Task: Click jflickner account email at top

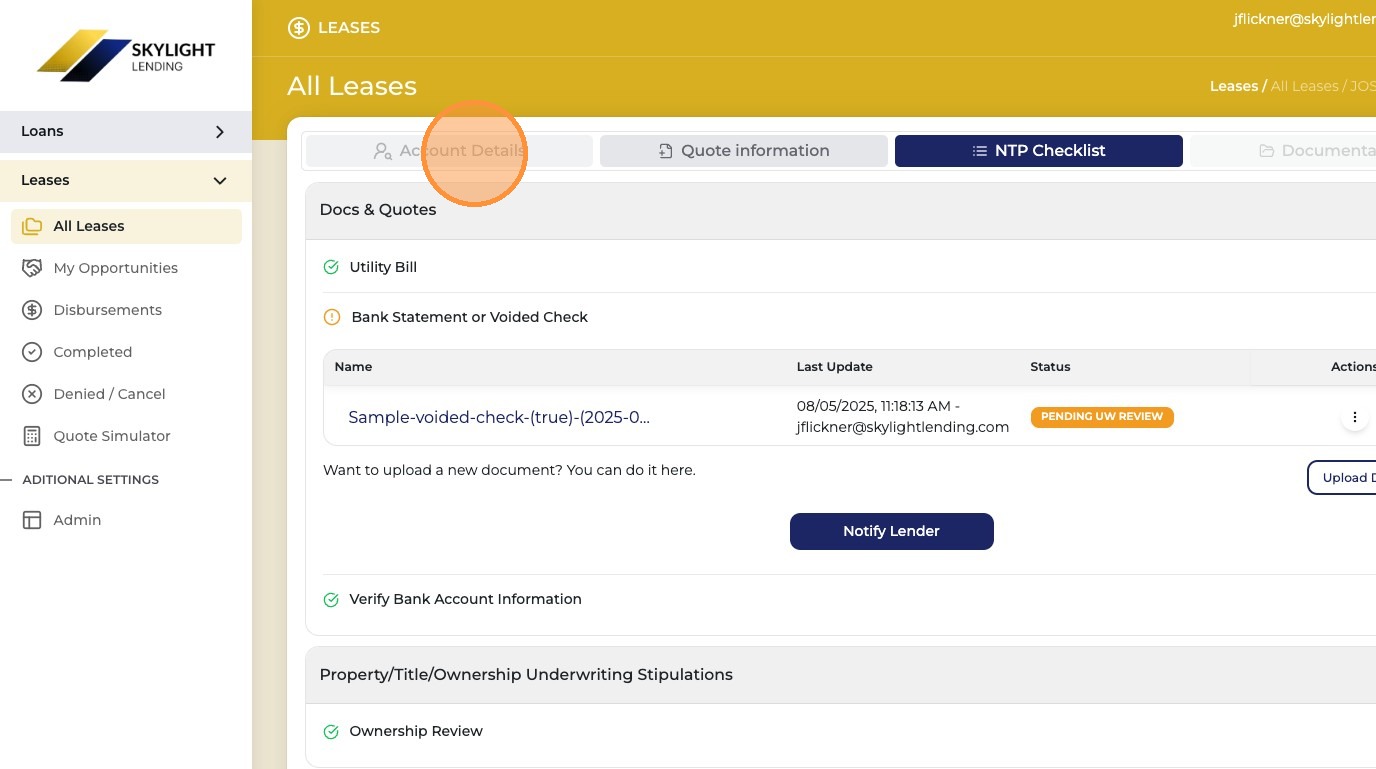Action: coord(1304,19)
